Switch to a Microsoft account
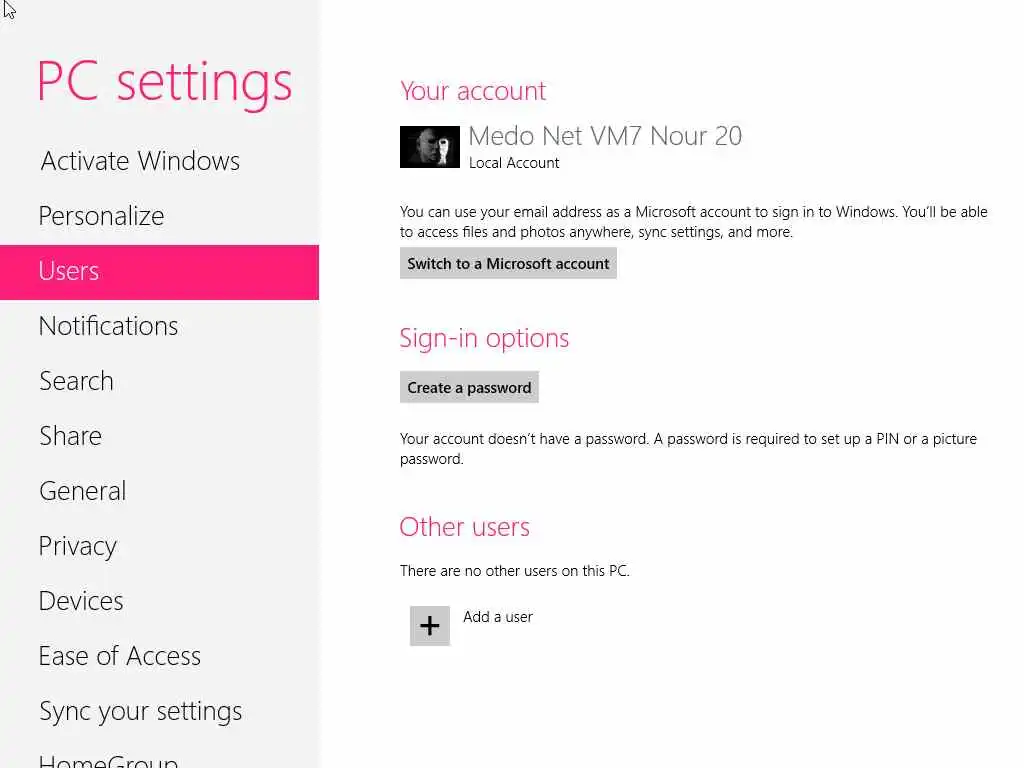Image resolution: width=1024 pixels, height=768 pixels. click(508, 263)
